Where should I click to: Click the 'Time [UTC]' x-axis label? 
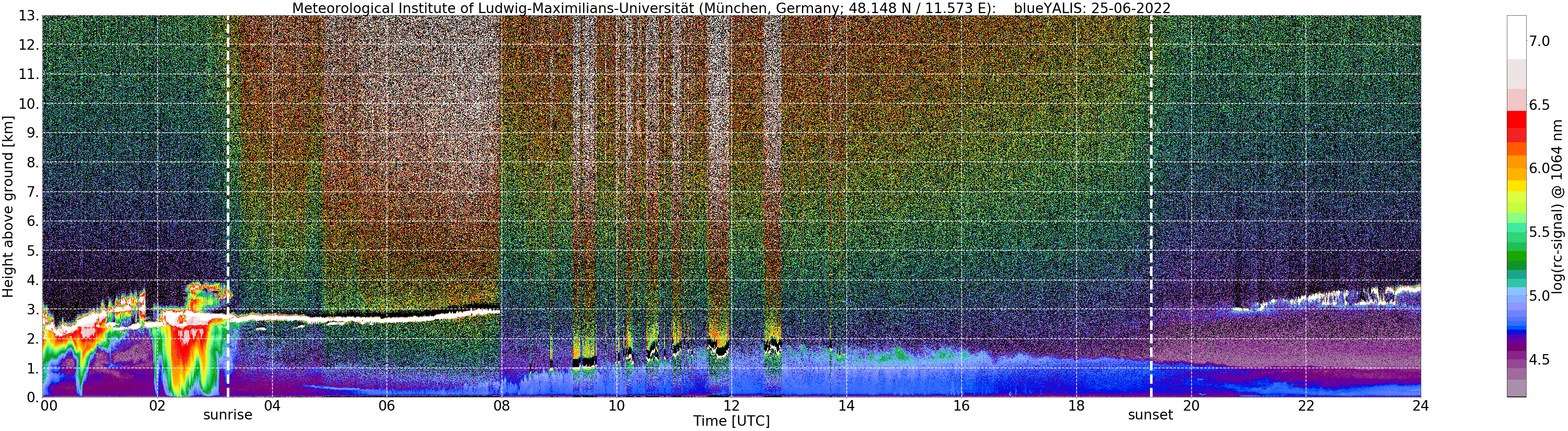click(731, 421)
